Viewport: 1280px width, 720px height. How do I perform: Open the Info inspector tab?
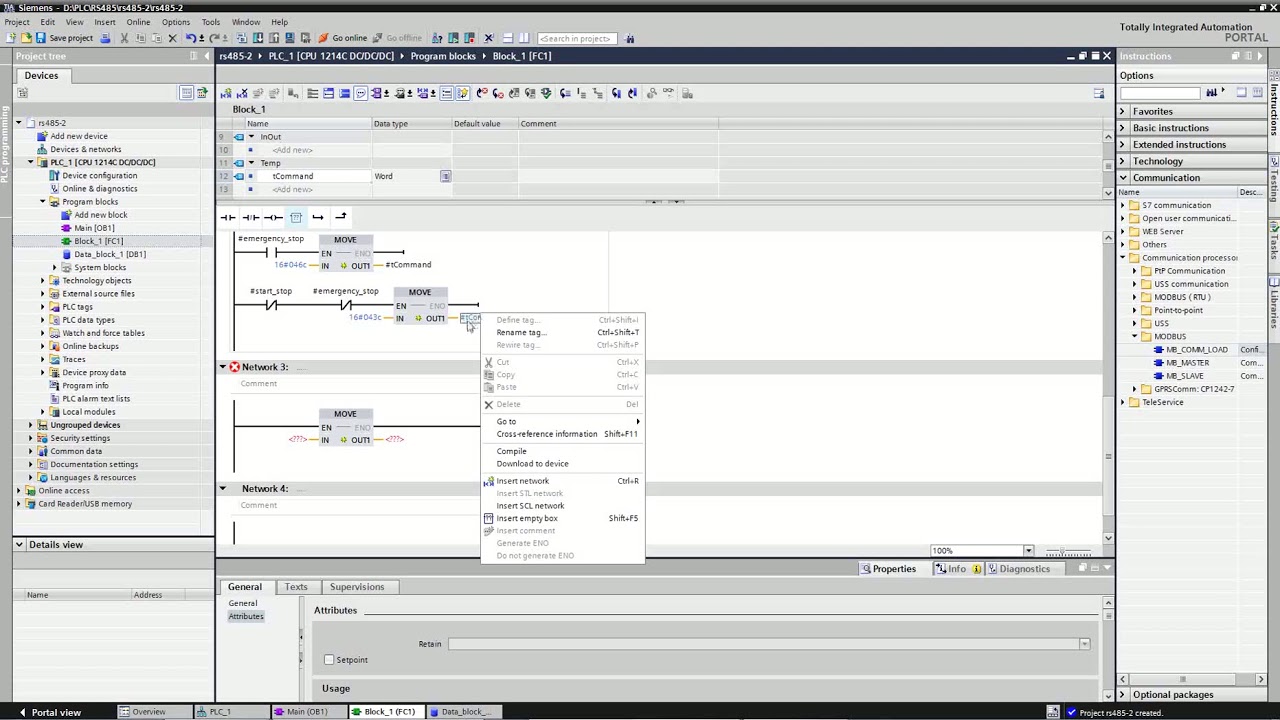[x=957, y=569]
